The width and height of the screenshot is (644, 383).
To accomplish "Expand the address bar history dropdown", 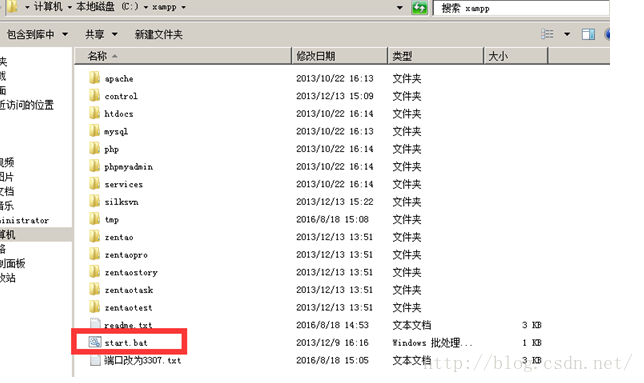I will pos(400,7).
